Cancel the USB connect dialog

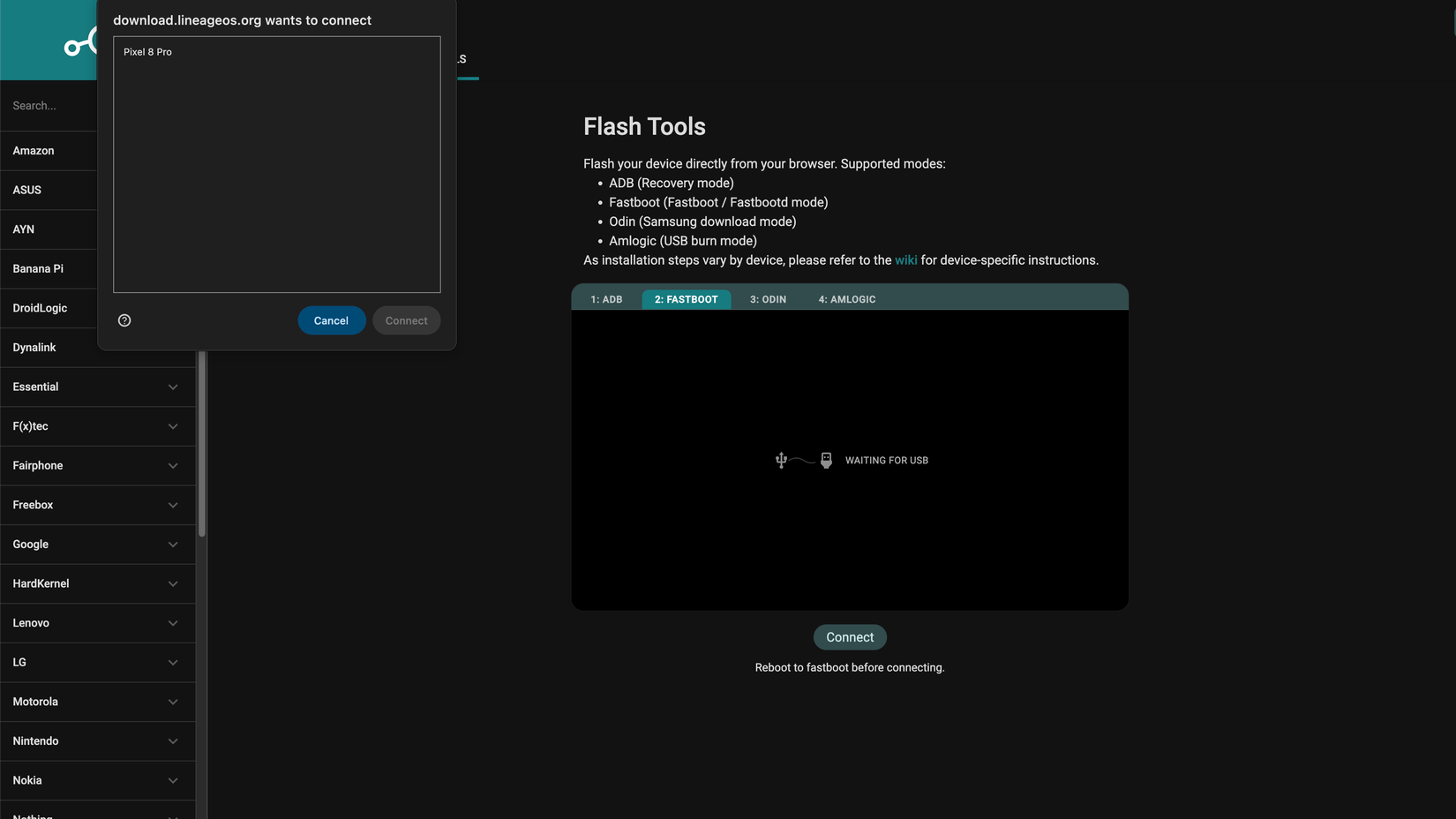click(331, 320)
